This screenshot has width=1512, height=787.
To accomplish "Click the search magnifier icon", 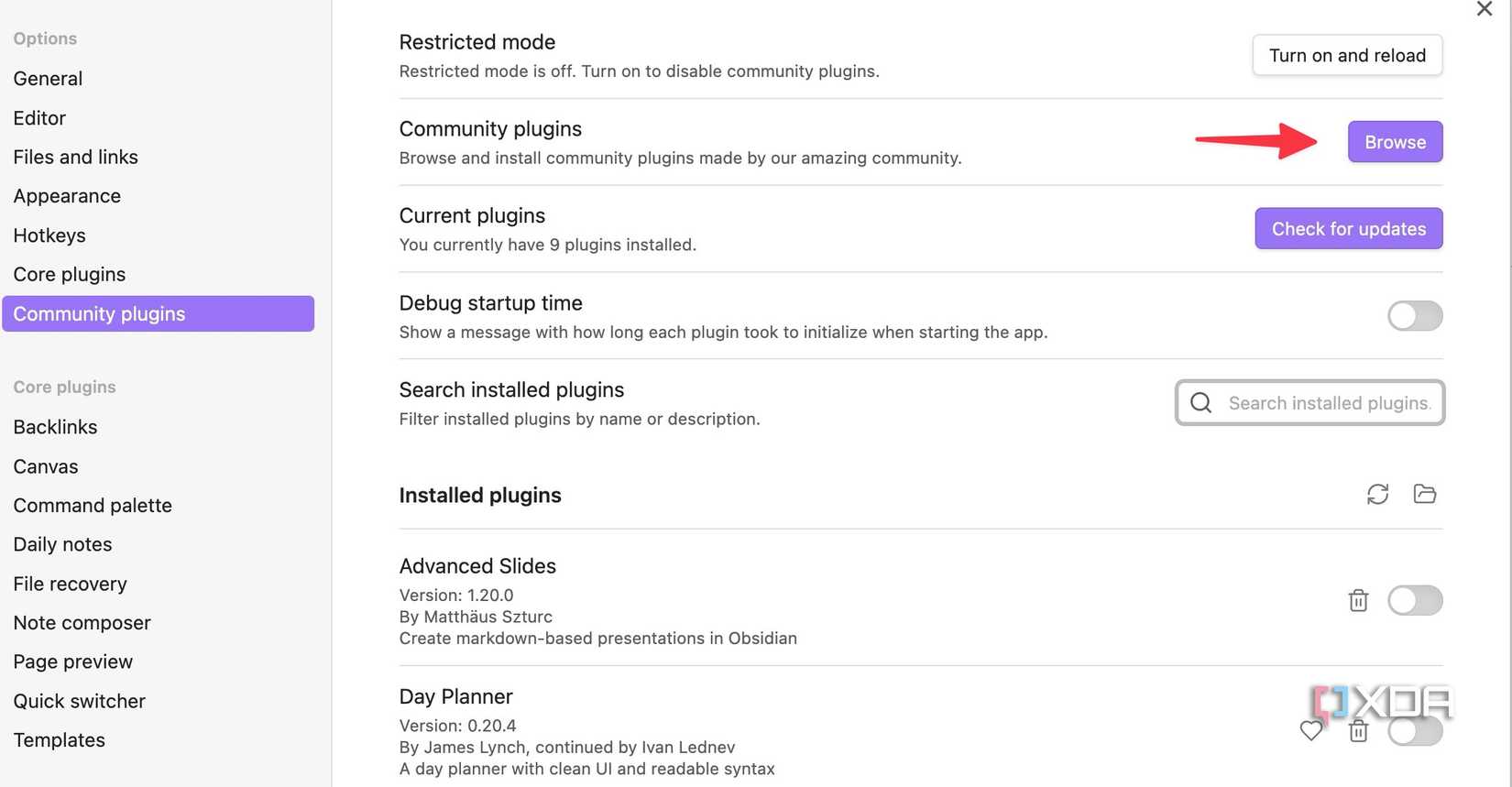I will (x=1200, y=403).
